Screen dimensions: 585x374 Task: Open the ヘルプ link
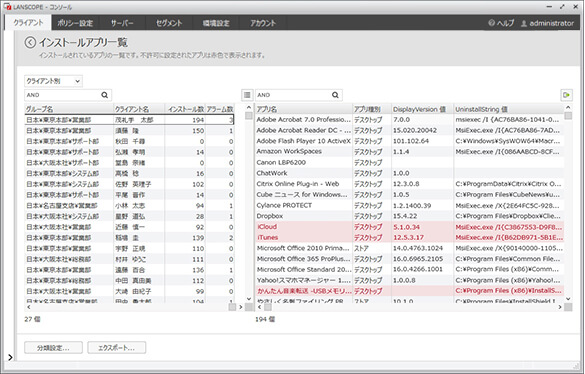(x=505, y=23)
